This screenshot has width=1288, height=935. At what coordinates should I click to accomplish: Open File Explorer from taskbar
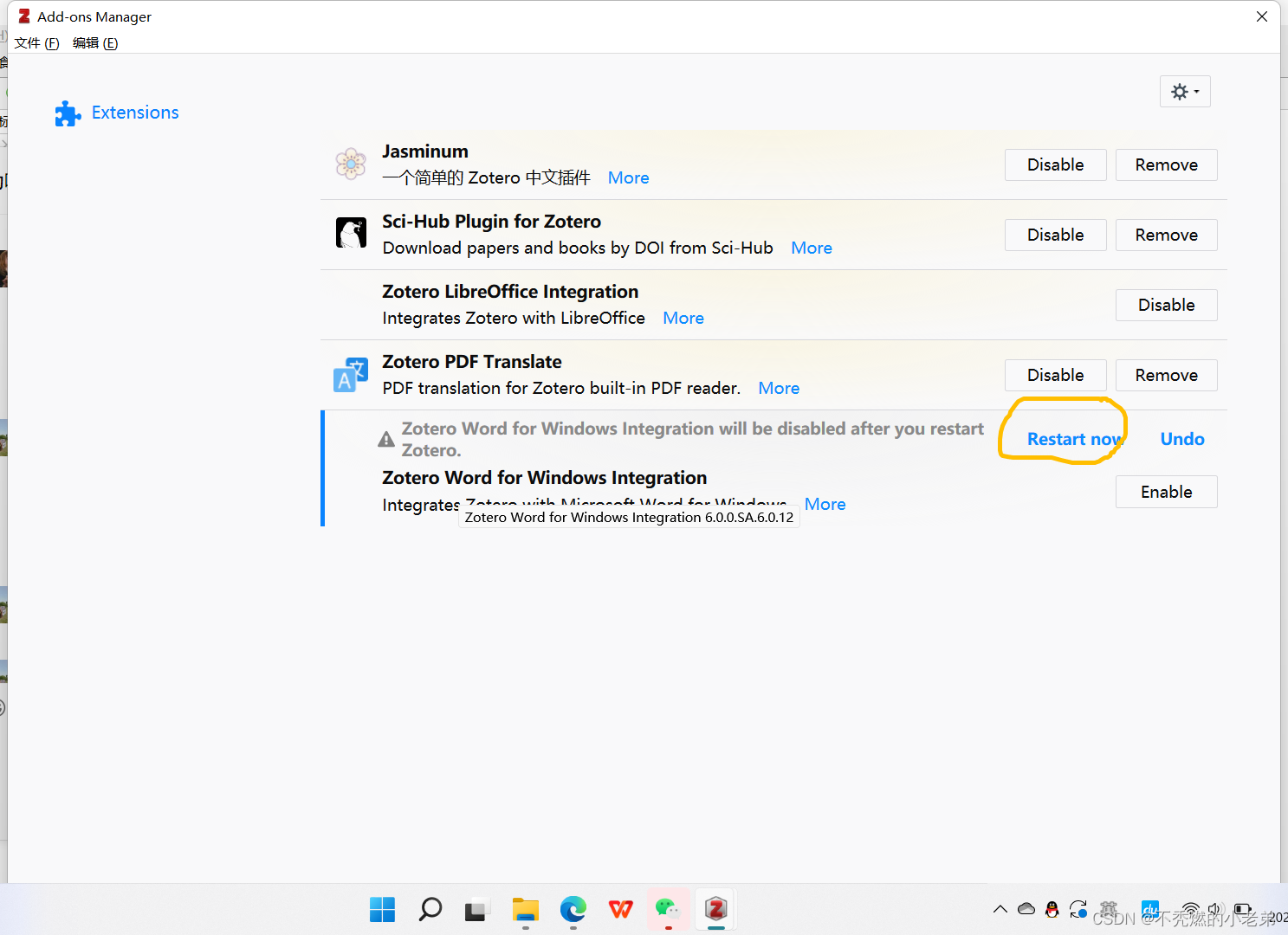tap(525, 909)
